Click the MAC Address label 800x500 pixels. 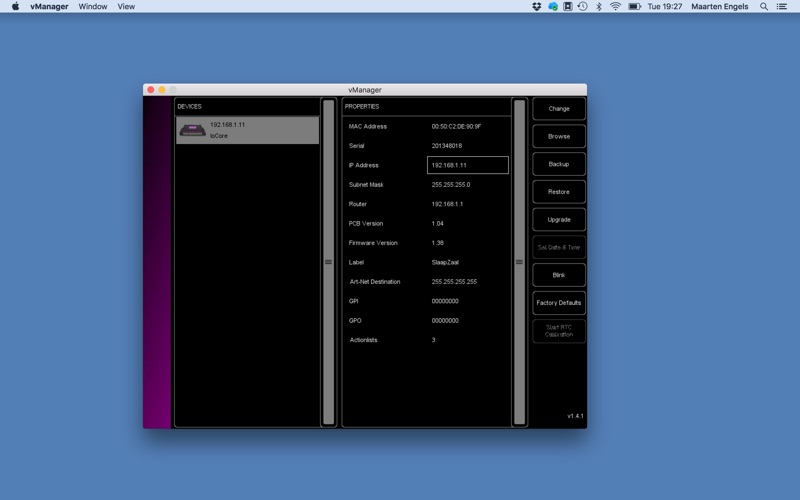(367, 127)
